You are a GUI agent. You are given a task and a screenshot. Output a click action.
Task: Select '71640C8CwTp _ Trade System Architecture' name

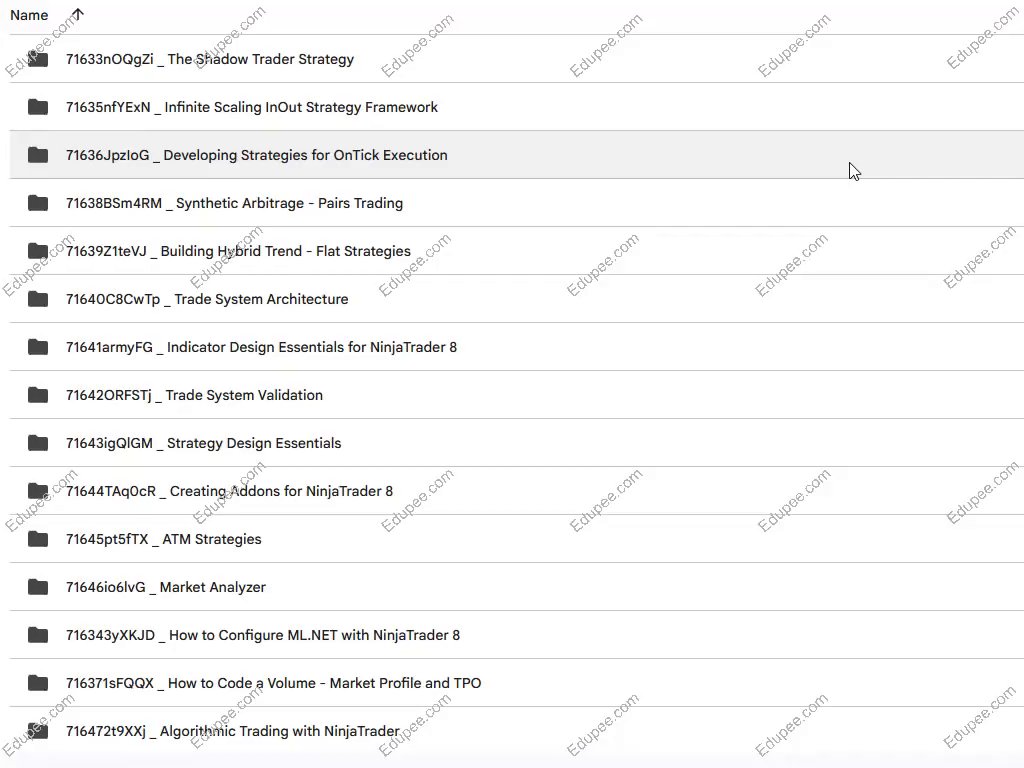click(207, 299)
